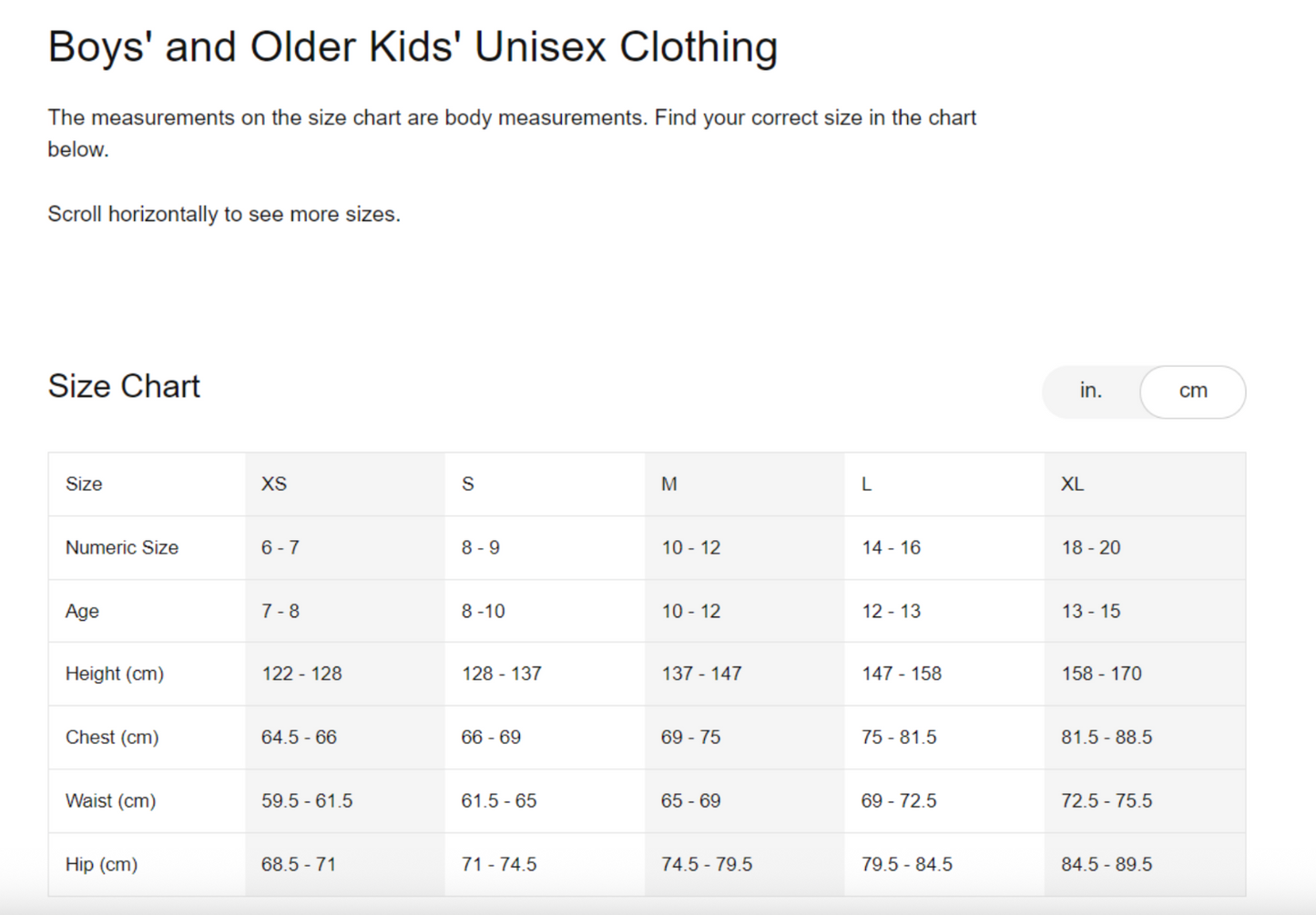Click the Hip (cm) row label
Image resolution: width=1316 pixels, height=915 pixels.
(100, 864)
